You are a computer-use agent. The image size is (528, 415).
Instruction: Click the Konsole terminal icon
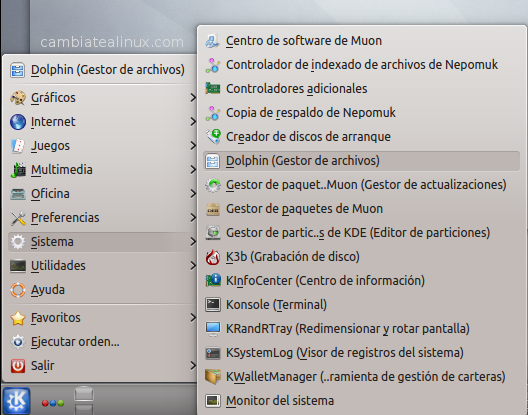213,305
